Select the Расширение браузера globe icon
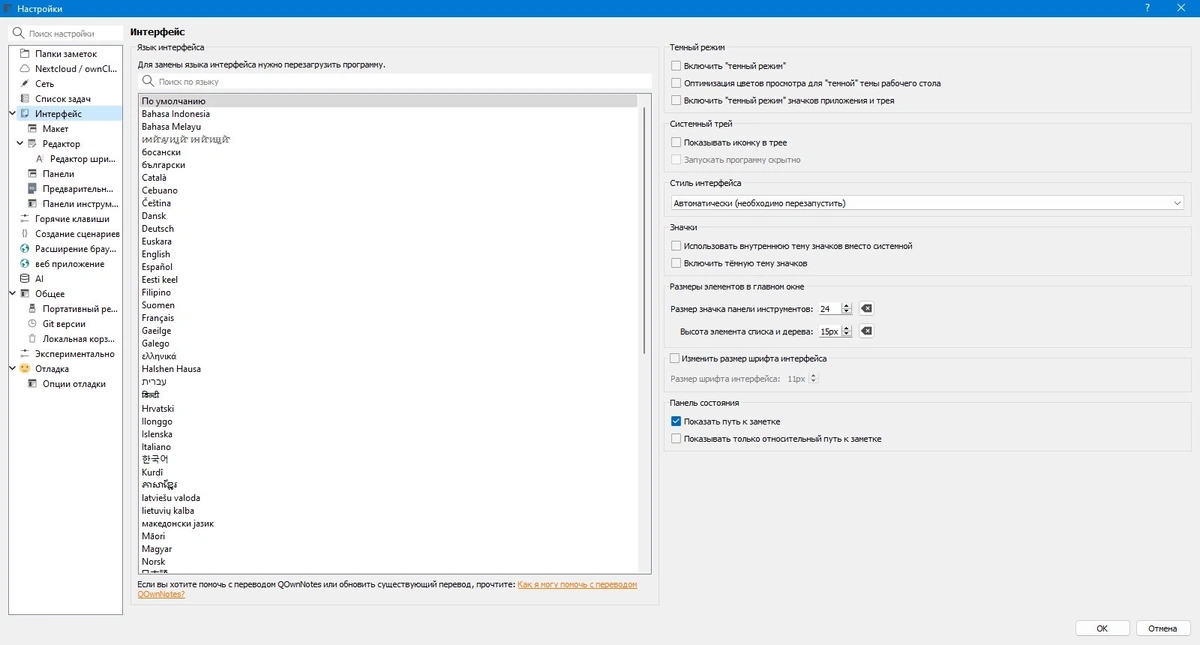Screen dimensions: 1200x645 25,249
